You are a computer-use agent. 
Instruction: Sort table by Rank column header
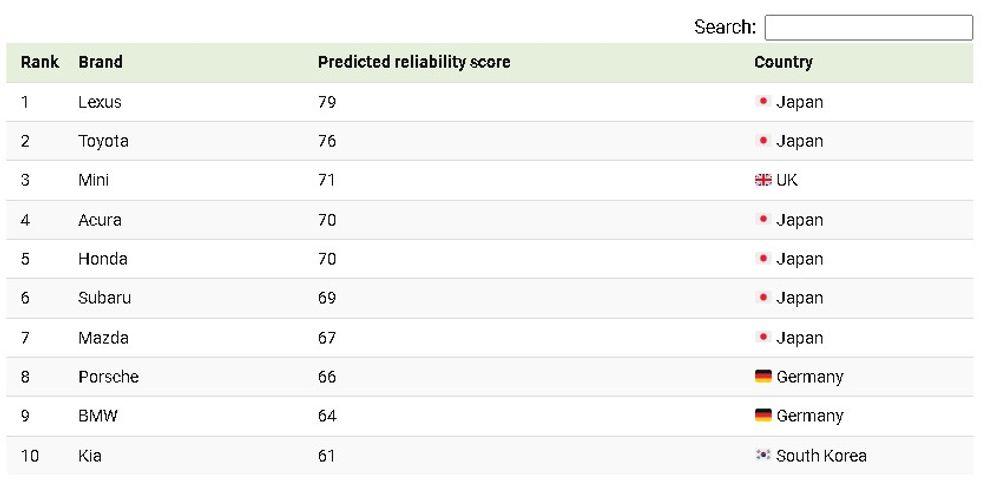coord(40,62)
